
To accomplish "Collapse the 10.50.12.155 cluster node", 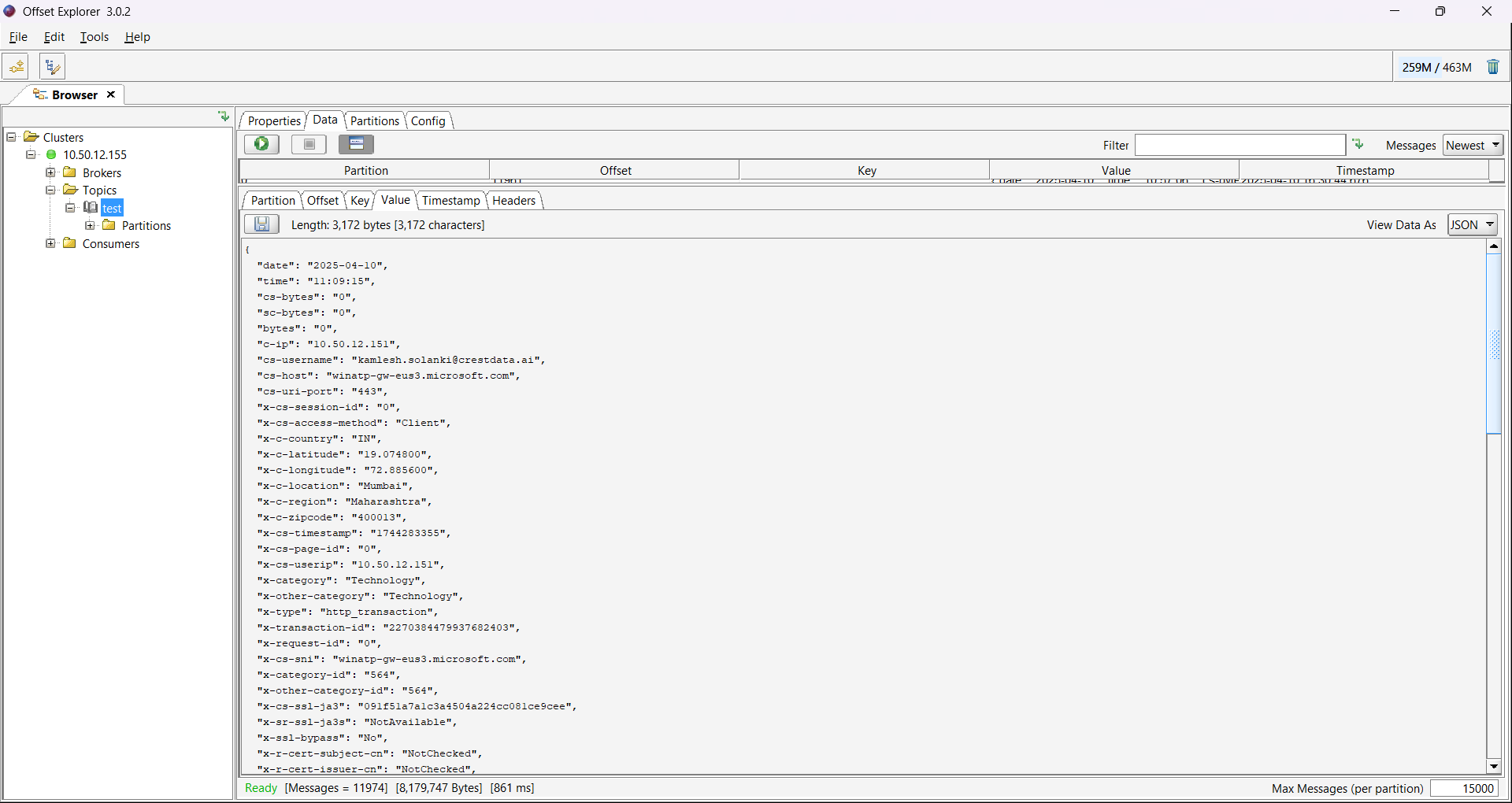I will point(31,155).
